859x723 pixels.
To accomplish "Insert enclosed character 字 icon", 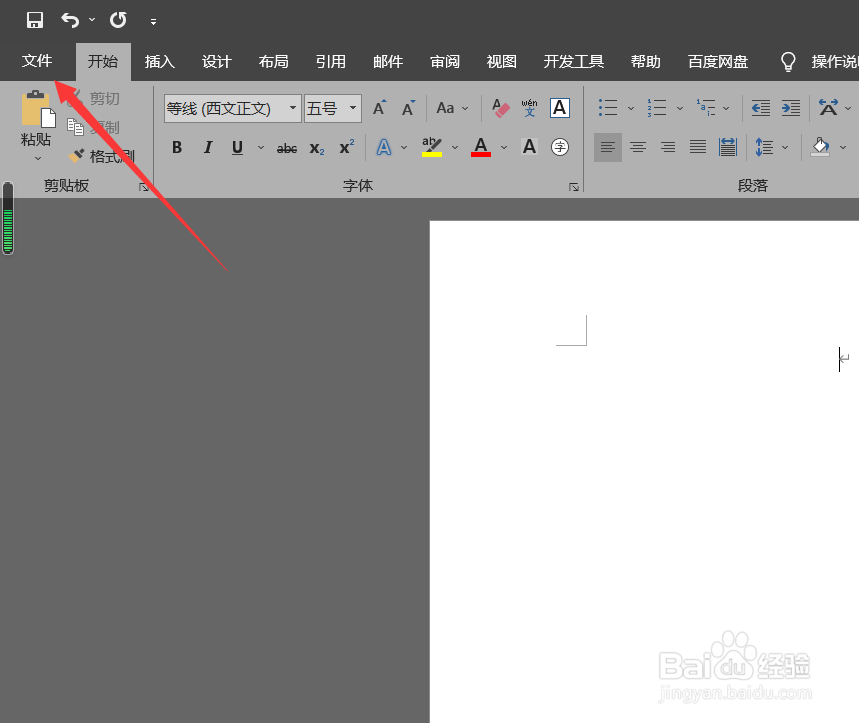I will tap(559, 147).
